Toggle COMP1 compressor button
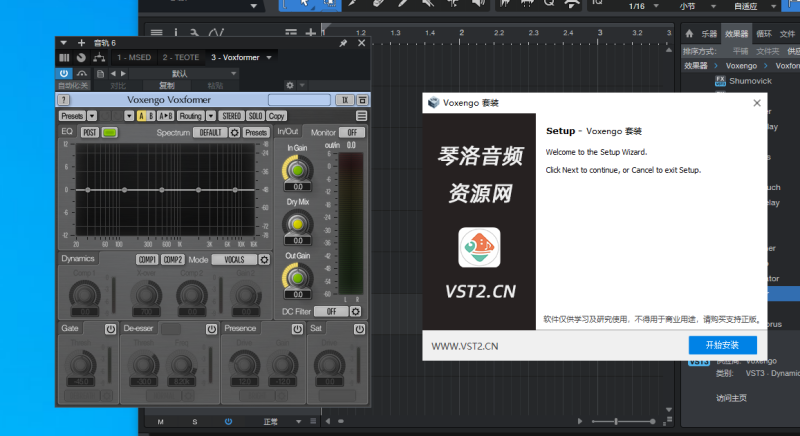The image size is (800, 436). tap(147, 260)
